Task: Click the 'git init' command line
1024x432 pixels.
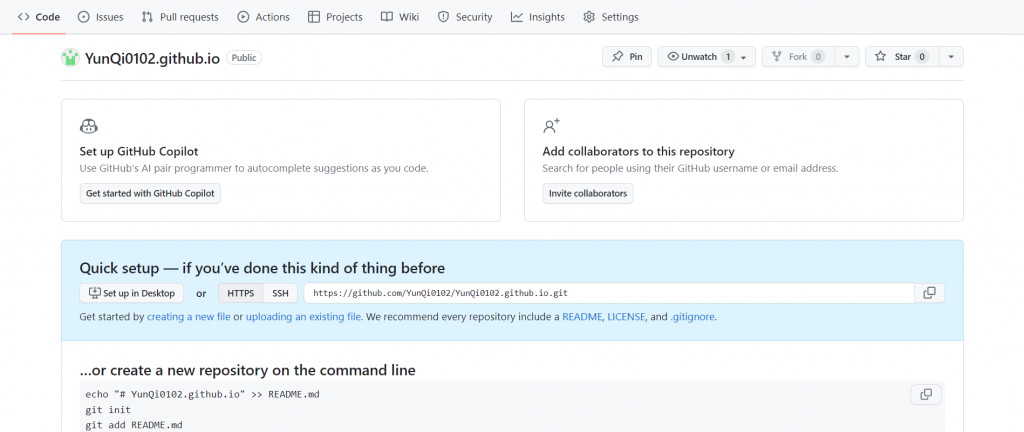Action: pyautogui.click(x=108, y=410)
